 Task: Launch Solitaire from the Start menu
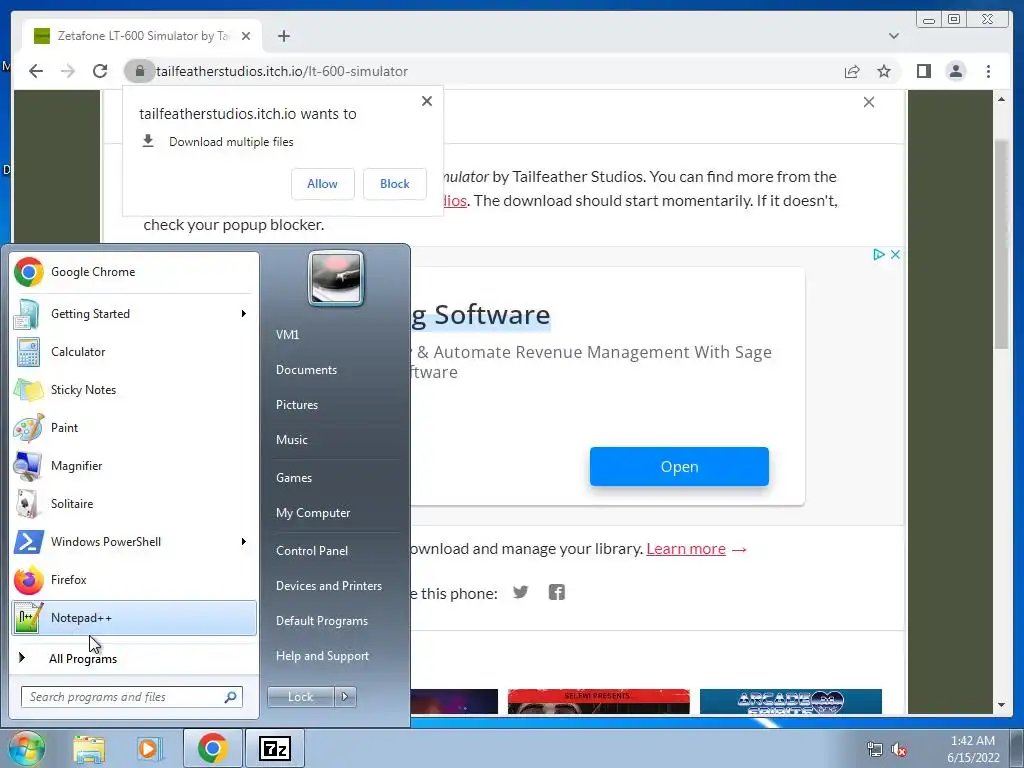[134, 504]
